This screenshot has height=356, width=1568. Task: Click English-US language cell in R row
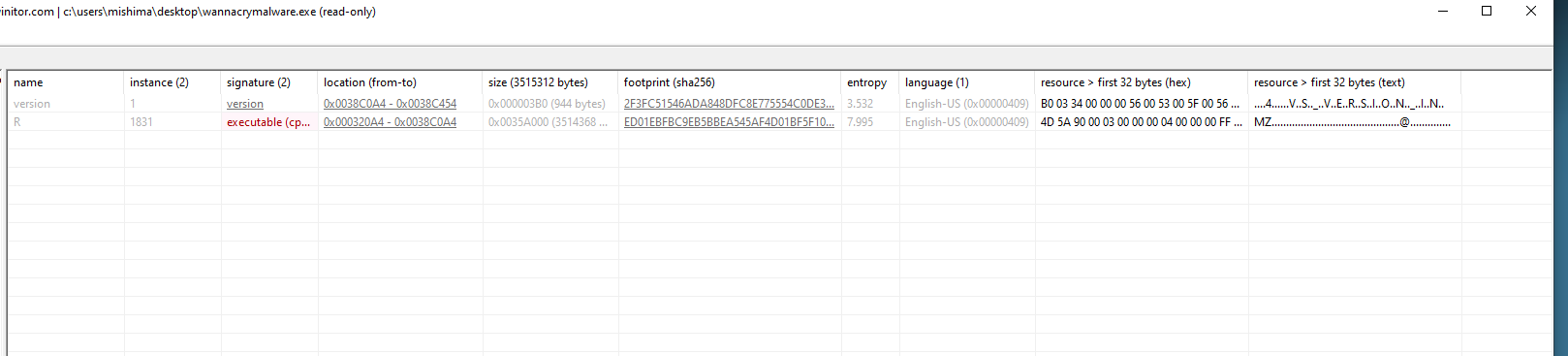(967, 122)
